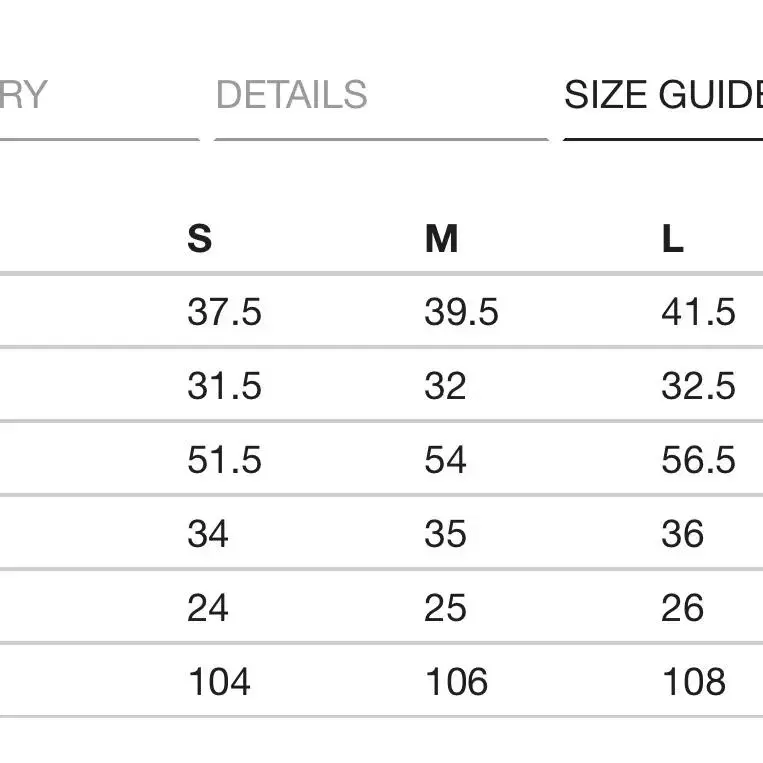Select the 35 value in M column
This screenshot has height=763, width=763.
pos(445,534)
